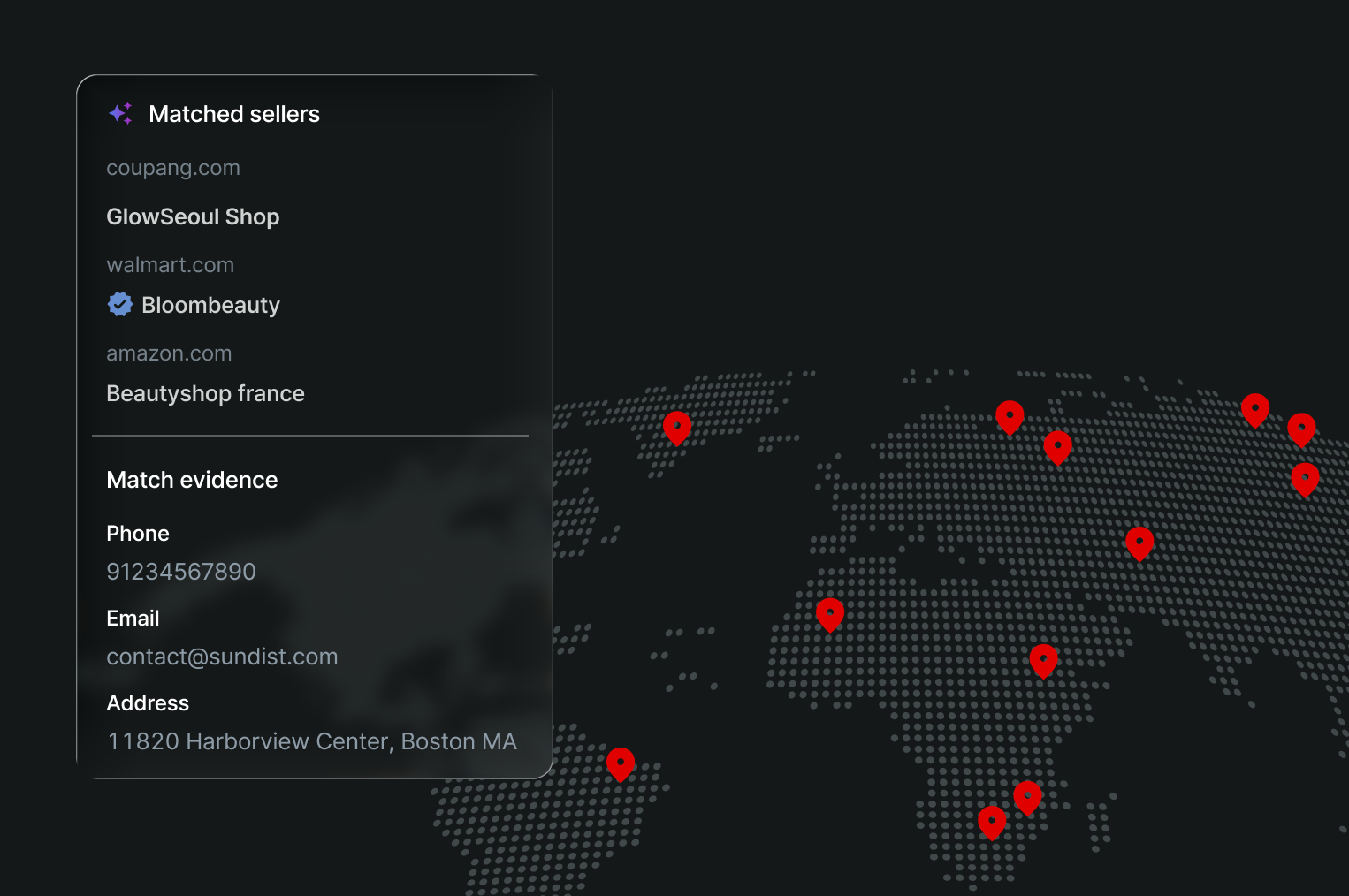Click the southernmost map pin in Africa
The width and height of the screenshot is (1349, 896).
click(x=992, y=821)
